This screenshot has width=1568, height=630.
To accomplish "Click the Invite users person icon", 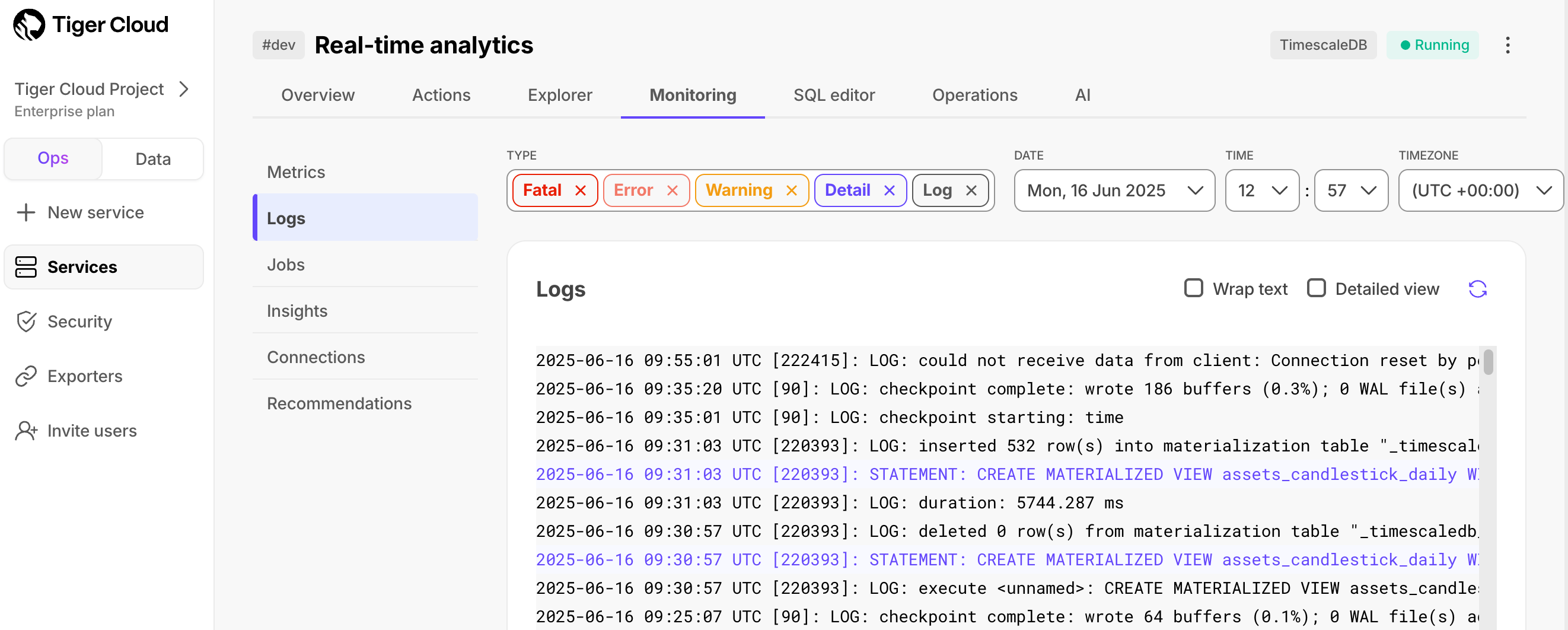I will (26, 430).
